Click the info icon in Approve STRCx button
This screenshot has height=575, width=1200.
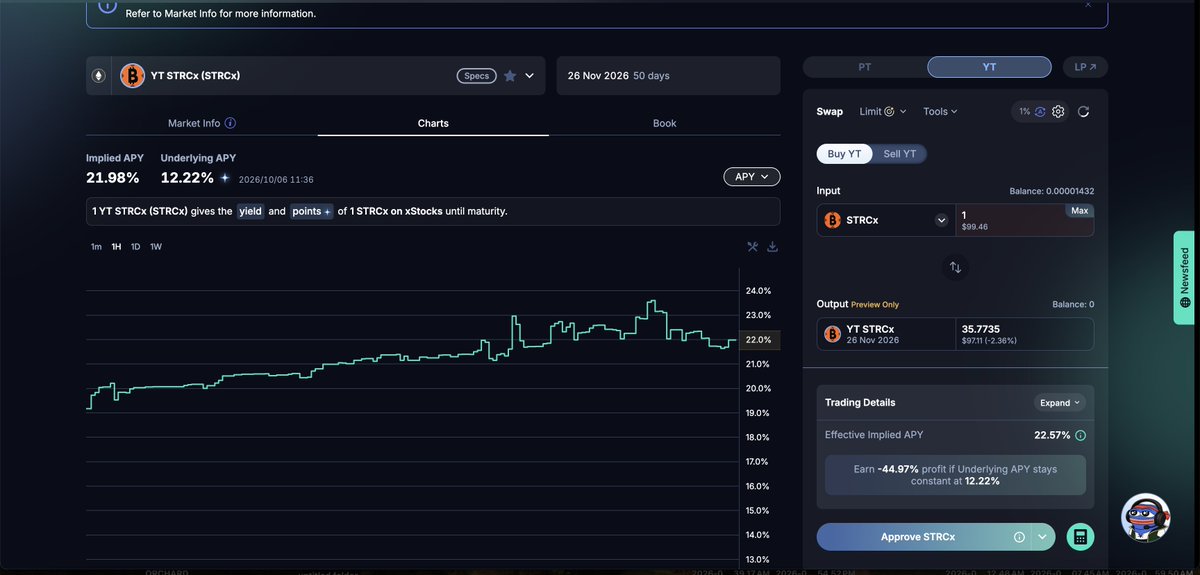[x=1019, y=537]
